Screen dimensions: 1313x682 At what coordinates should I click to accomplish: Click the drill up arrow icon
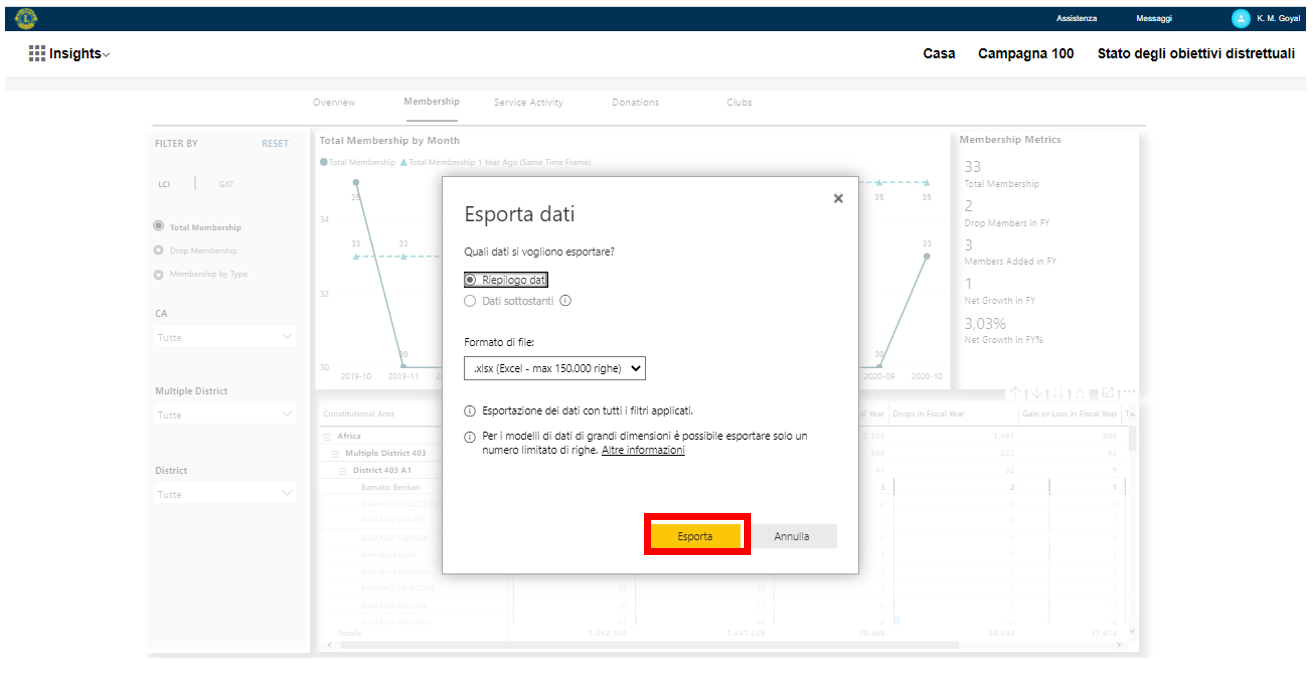1014,393
